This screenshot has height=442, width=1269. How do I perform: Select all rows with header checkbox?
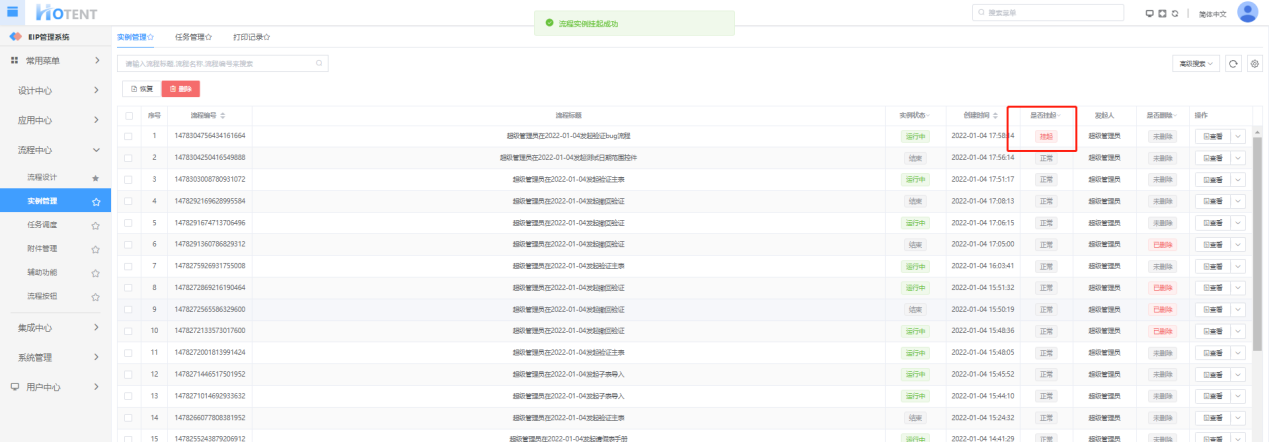point(128,116)
